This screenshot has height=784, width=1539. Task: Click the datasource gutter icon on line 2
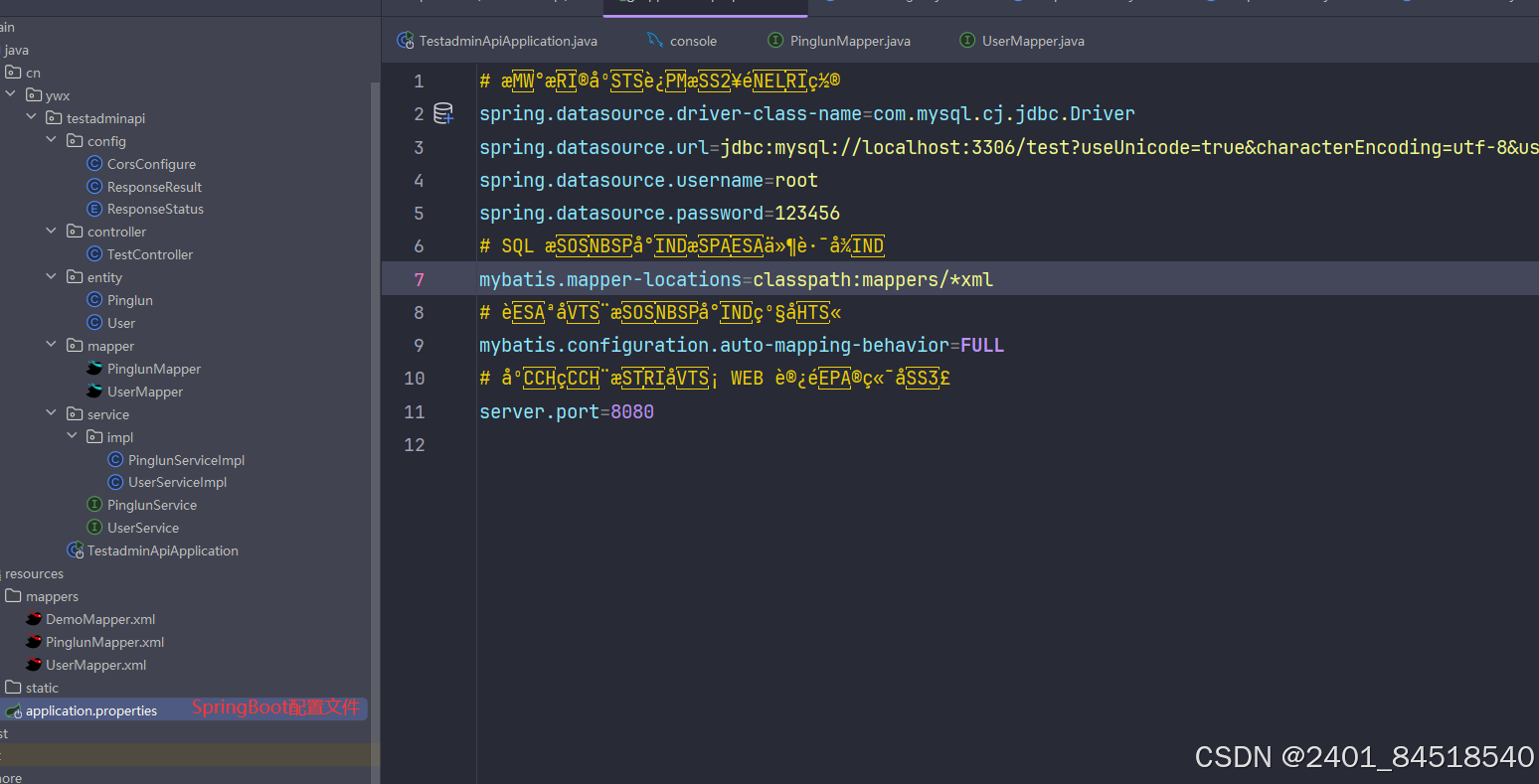[x=443, y=113]
